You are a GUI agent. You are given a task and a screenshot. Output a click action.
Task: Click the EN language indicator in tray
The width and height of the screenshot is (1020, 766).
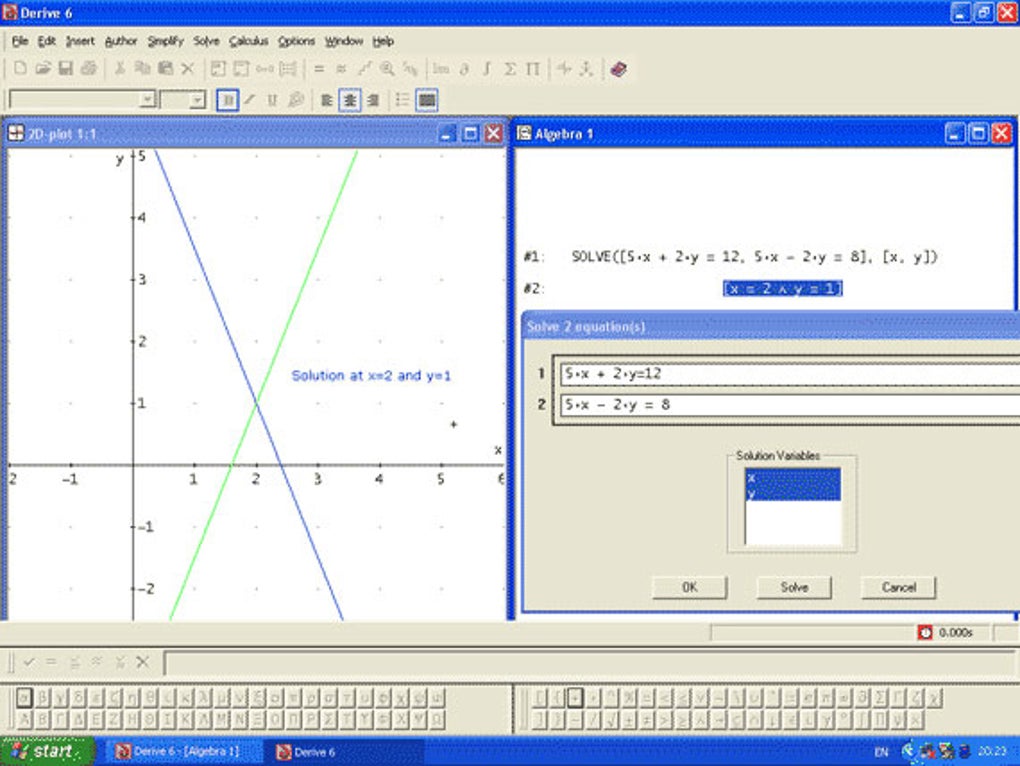click(881, 752)
